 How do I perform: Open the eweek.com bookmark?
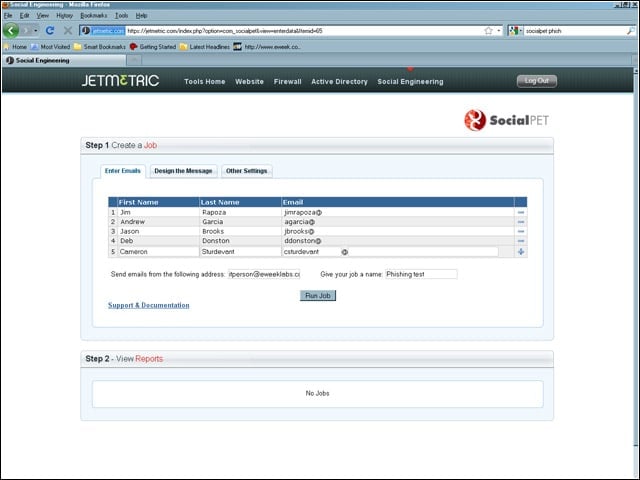pos(267,47)
